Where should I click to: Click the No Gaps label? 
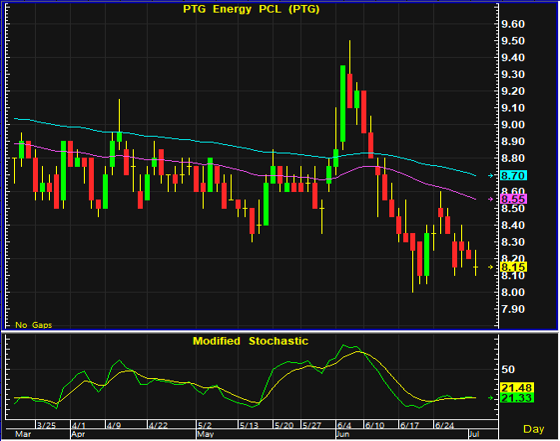[34, 325]
